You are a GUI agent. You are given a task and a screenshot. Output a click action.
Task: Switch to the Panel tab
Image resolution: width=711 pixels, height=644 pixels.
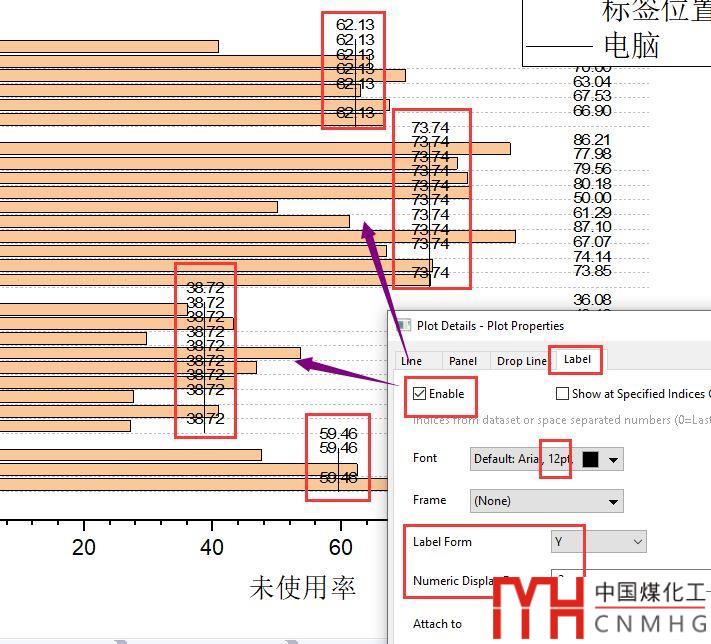coord(463,361)
